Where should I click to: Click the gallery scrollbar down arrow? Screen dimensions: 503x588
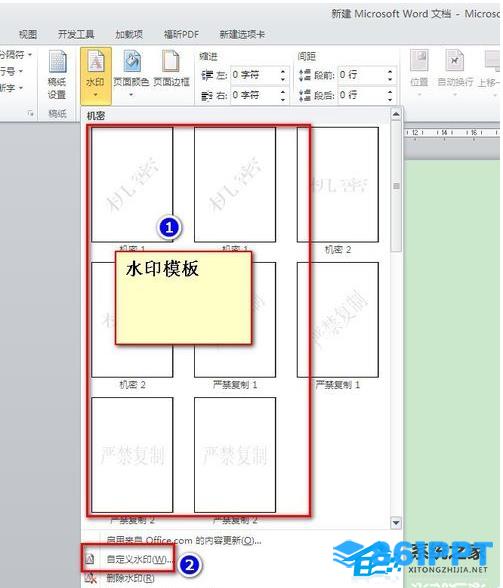pos(396,522)
